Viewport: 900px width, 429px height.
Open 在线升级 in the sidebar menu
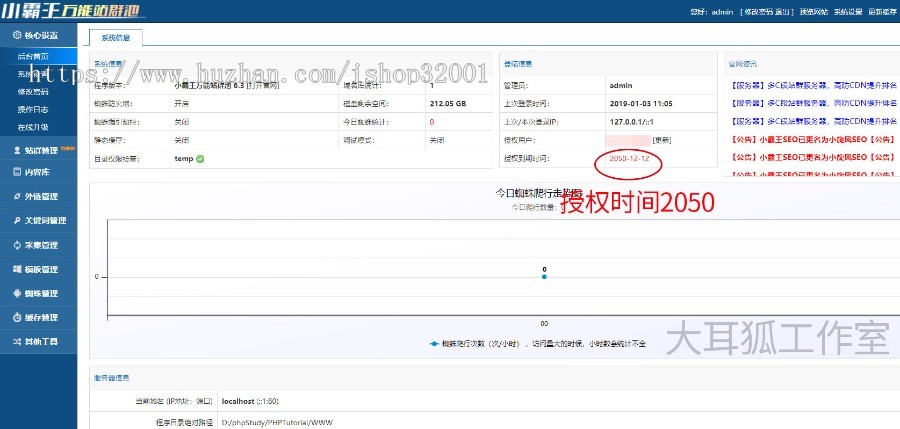[x=33, y=127]
